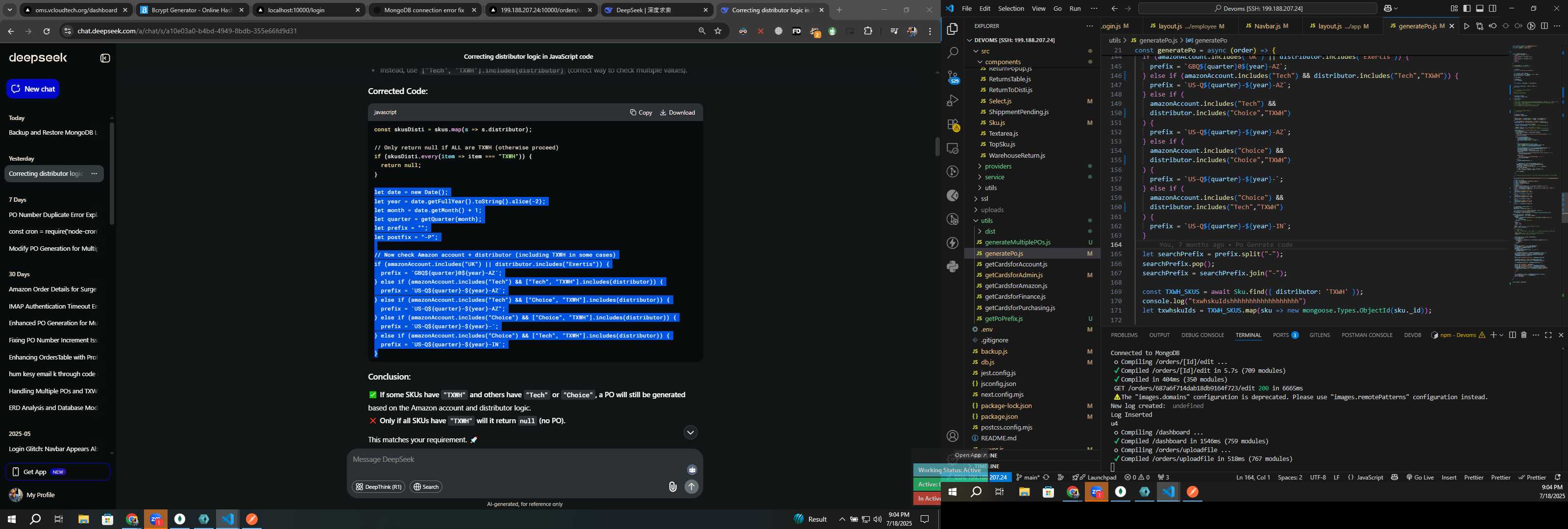This screenshot has width=1568, height=529.
Task: Toggle Panel visibility in VS Code title bar
Action: tap(1480, 8)
